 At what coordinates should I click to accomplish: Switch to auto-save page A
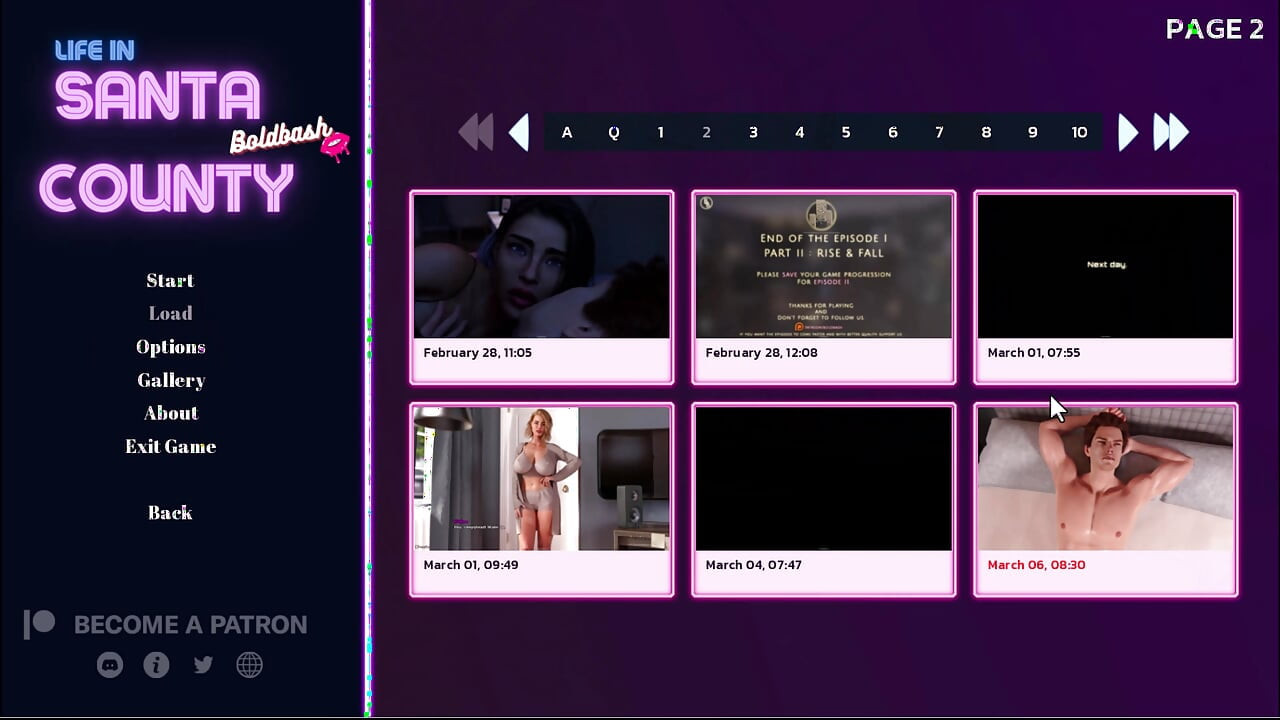pyautogui.click(x=567, y=133)
